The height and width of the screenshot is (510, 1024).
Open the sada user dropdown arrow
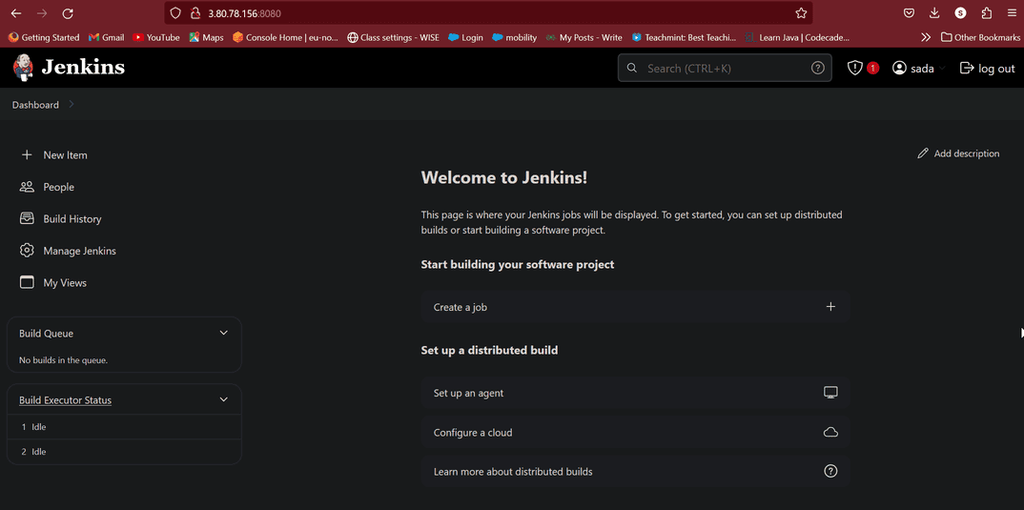[942, 69]
